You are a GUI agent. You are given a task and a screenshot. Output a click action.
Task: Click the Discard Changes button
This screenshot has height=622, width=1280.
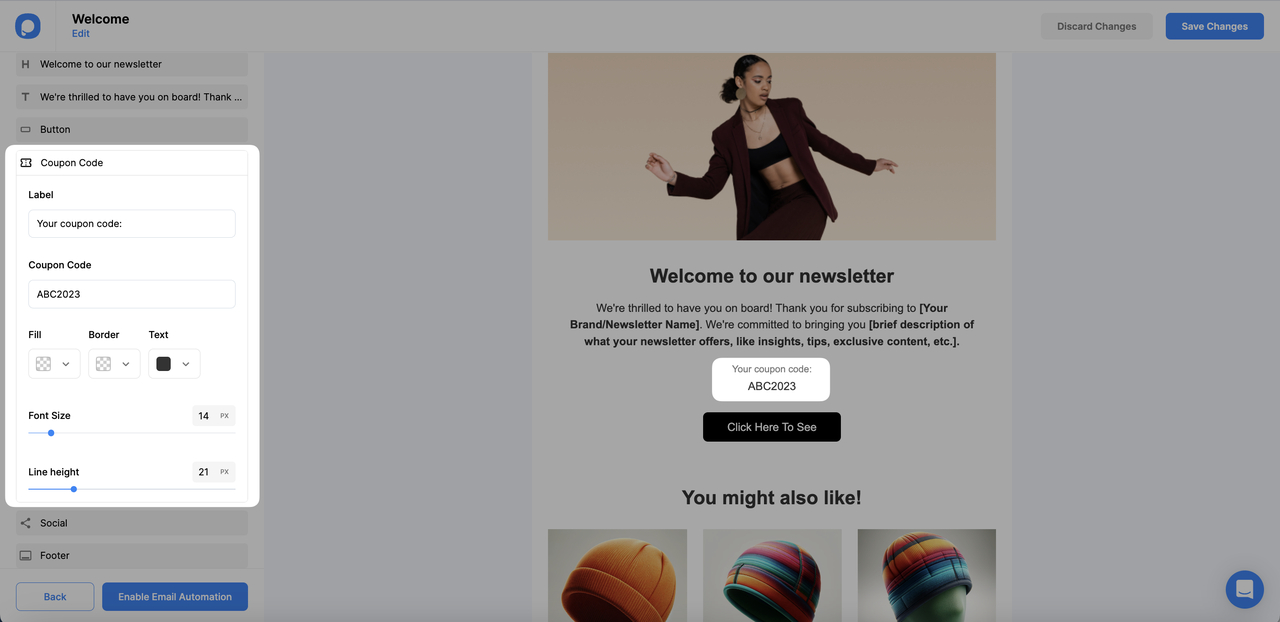tap(1097, 26)
